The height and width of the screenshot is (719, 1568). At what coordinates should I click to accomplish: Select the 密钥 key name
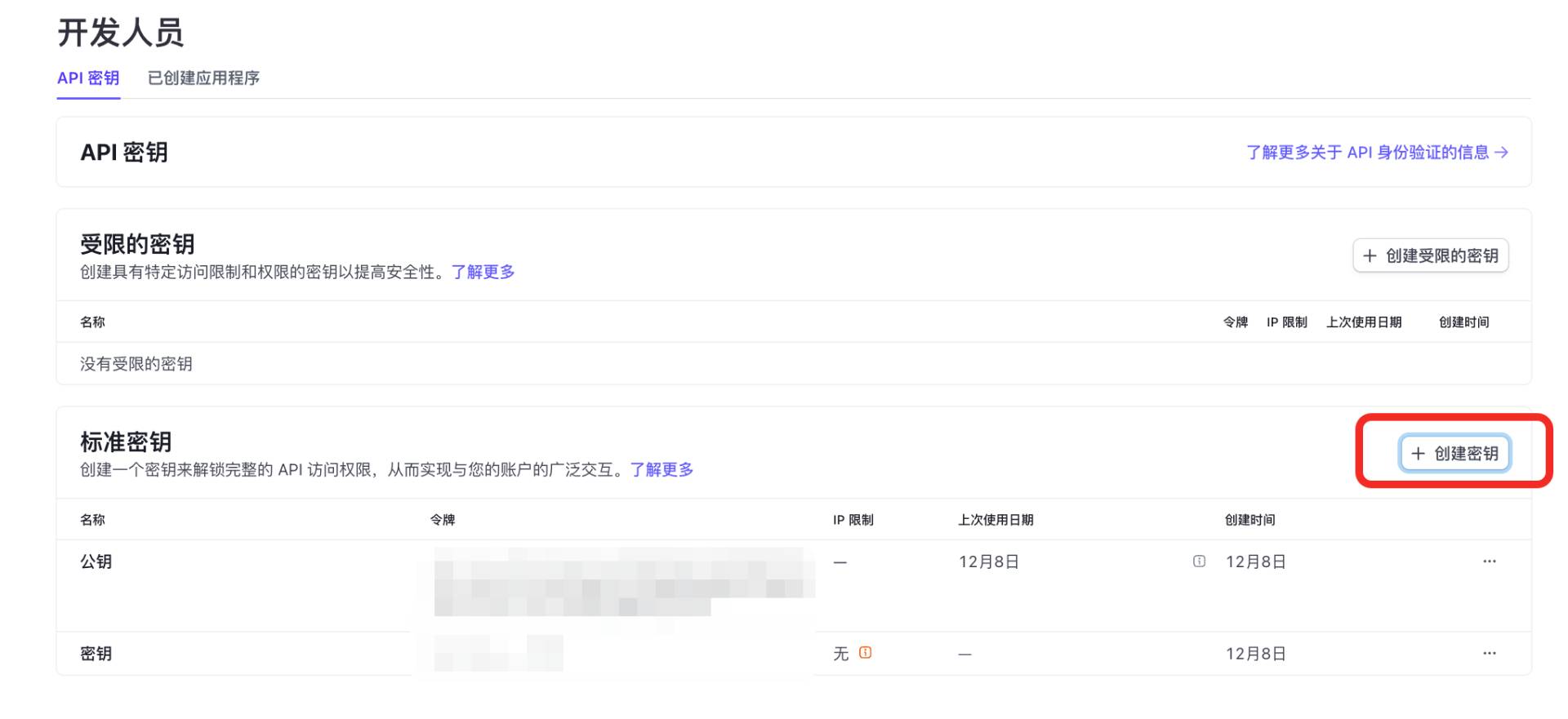pyautogui.click(x=96, y=654)
